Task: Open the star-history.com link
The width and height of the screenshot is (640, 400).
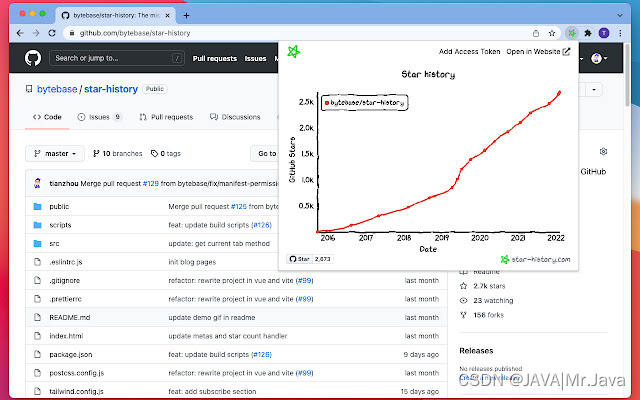Action: (535, 260)
